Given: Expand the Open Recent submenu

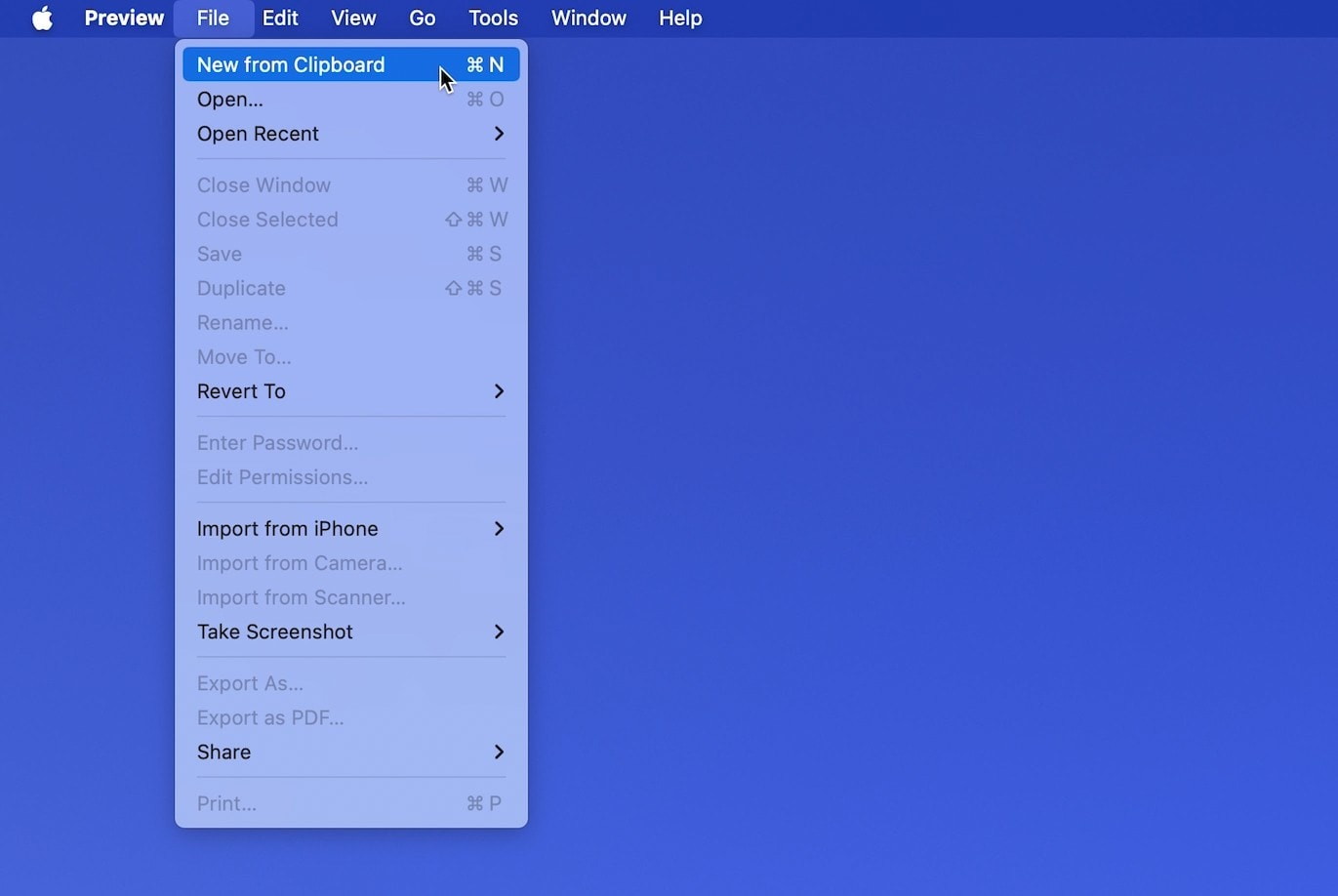Looking at the screenshot, I should point(351,134).
